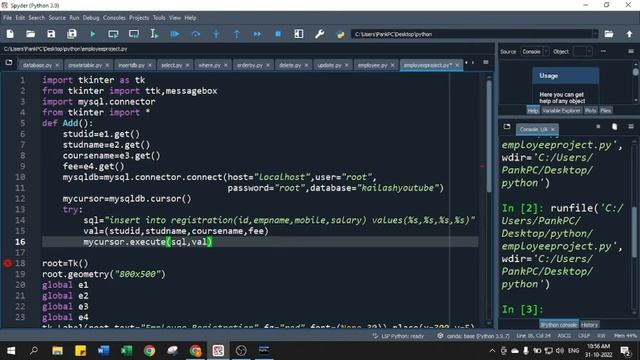Start debugging the file
640x360 pixels.
point(175,34)
